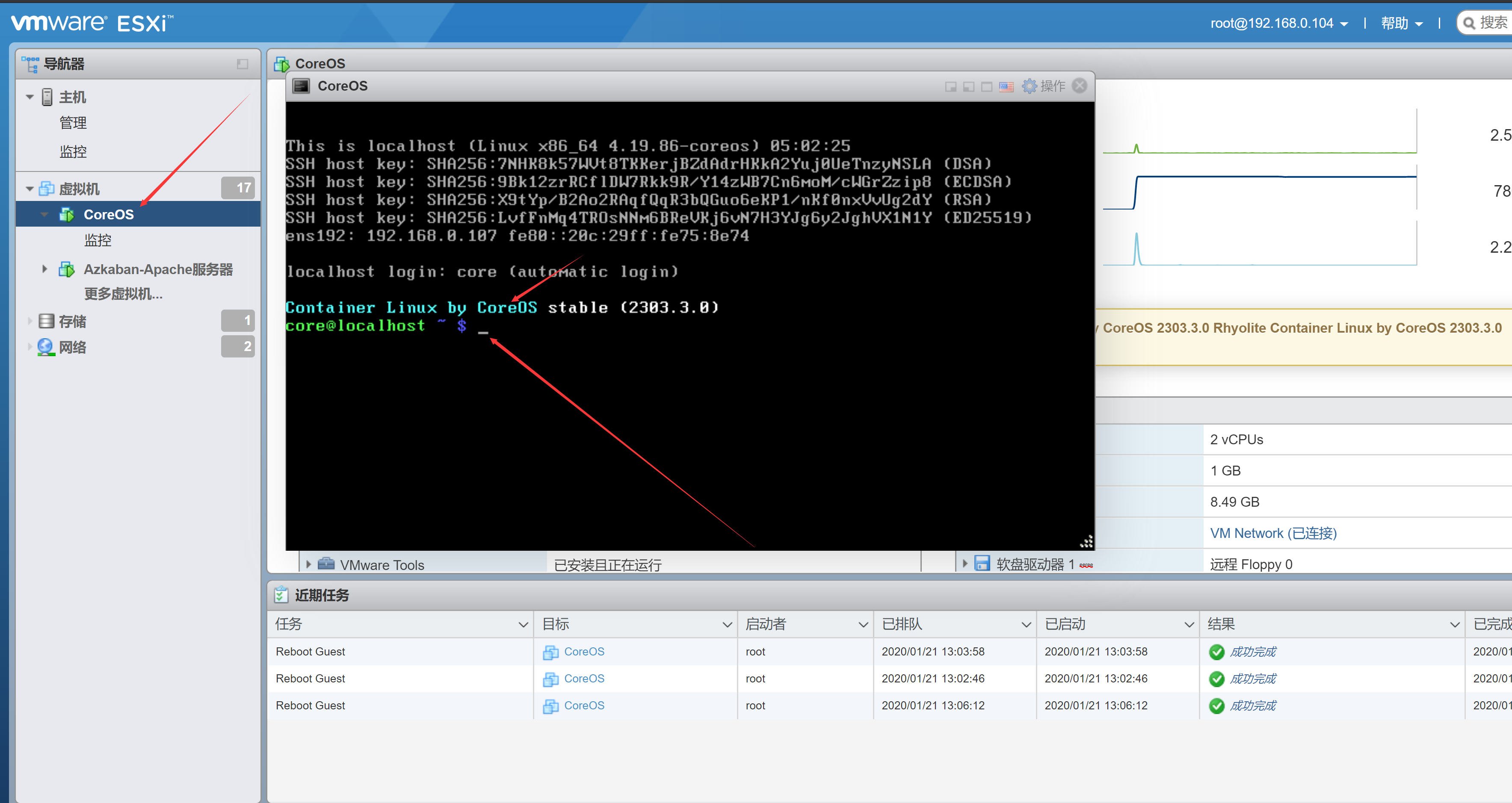Open CoreOS link in 13:02:46 task row
This screenshot has height=803, width=1512.
584,679
